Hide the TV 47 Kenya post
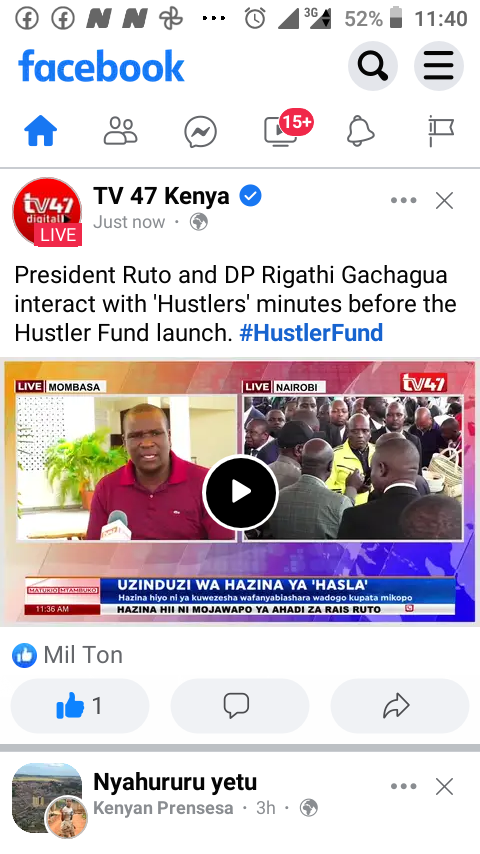480x854 pixels. (445, 200)
